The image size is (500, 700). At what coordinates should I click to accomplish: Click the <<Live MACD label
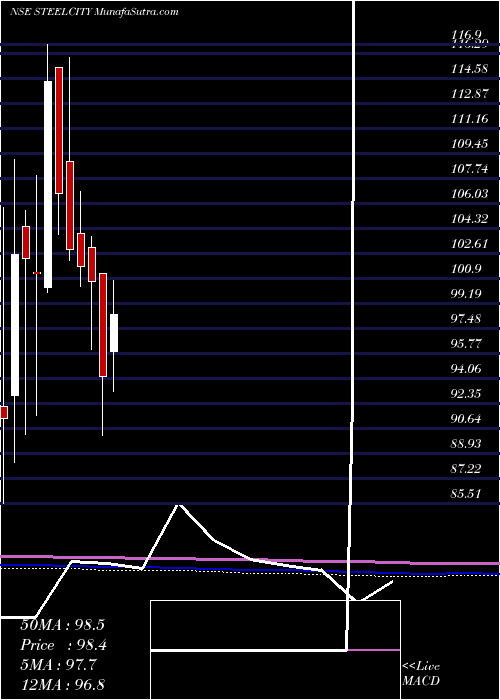tap(421, 674)
